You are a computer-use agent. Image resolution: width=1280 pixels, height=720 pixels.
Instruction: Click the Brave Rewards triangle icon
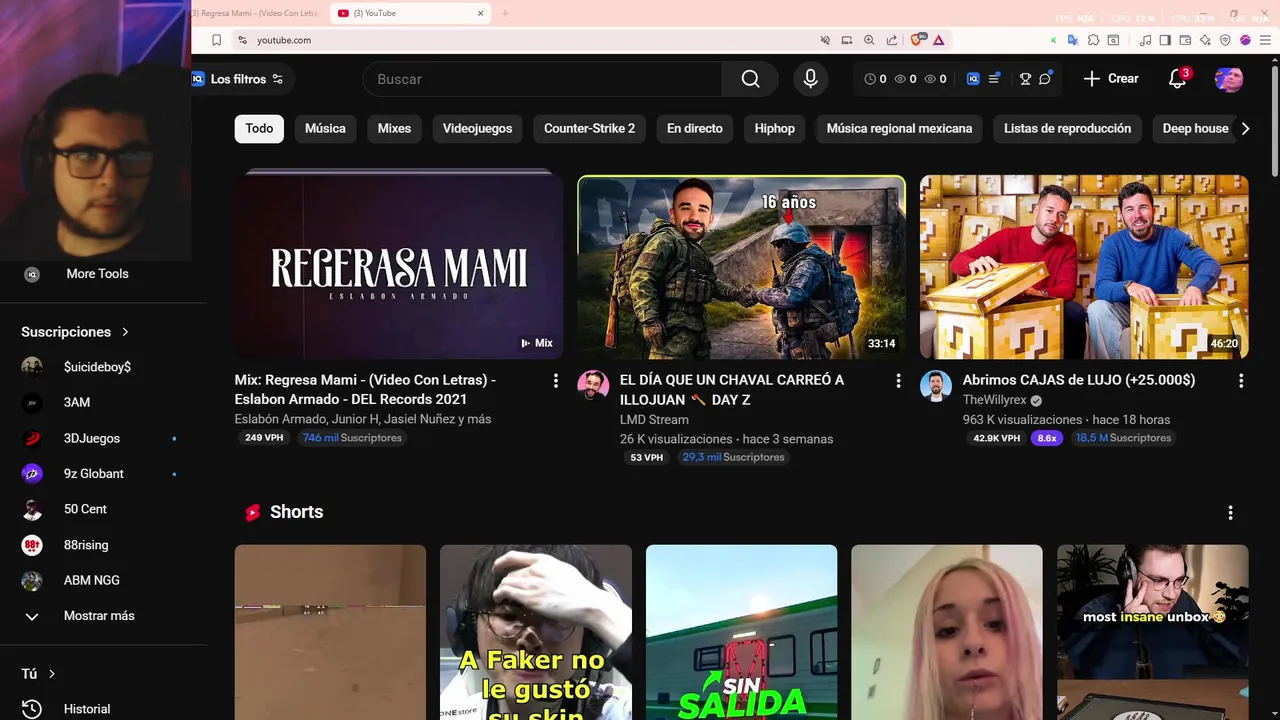pos(939,40)
